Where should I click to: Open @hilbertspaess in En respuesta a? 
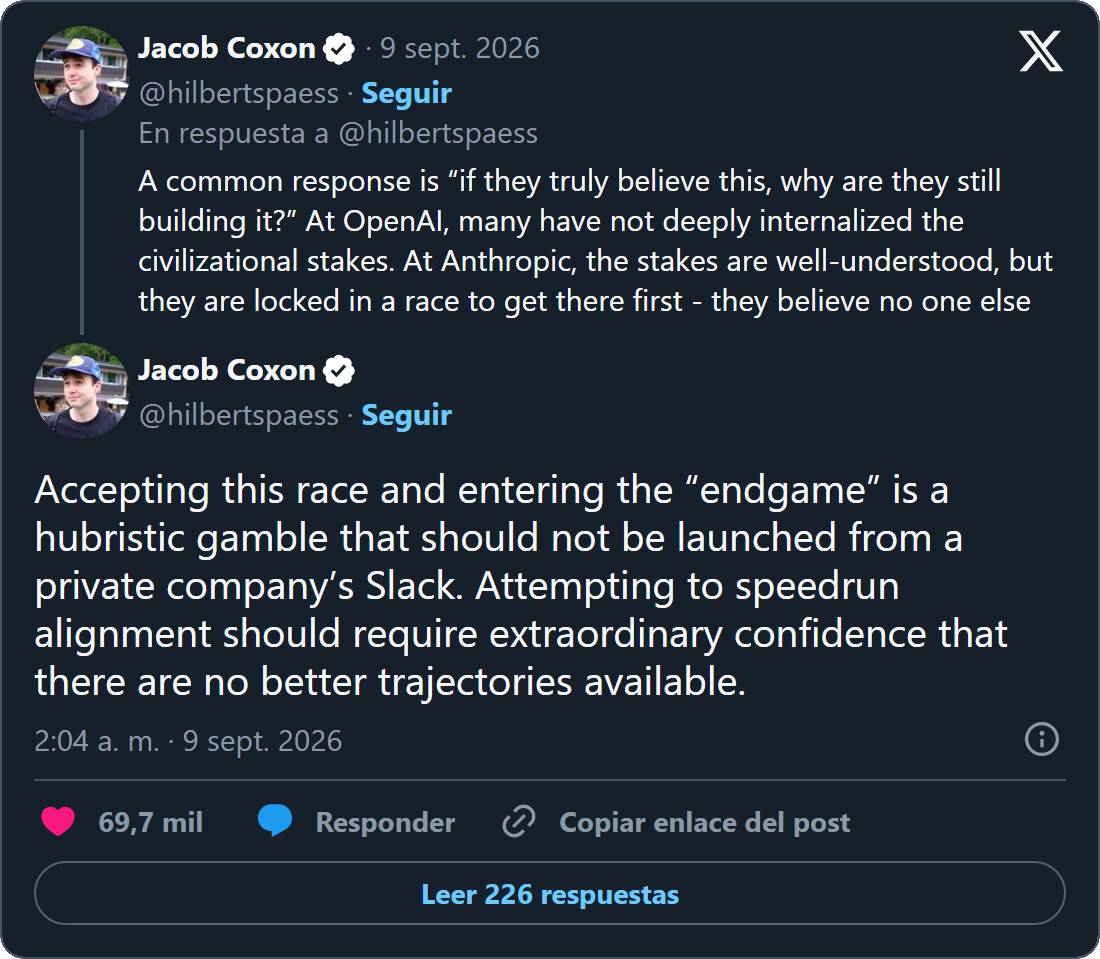438,133
